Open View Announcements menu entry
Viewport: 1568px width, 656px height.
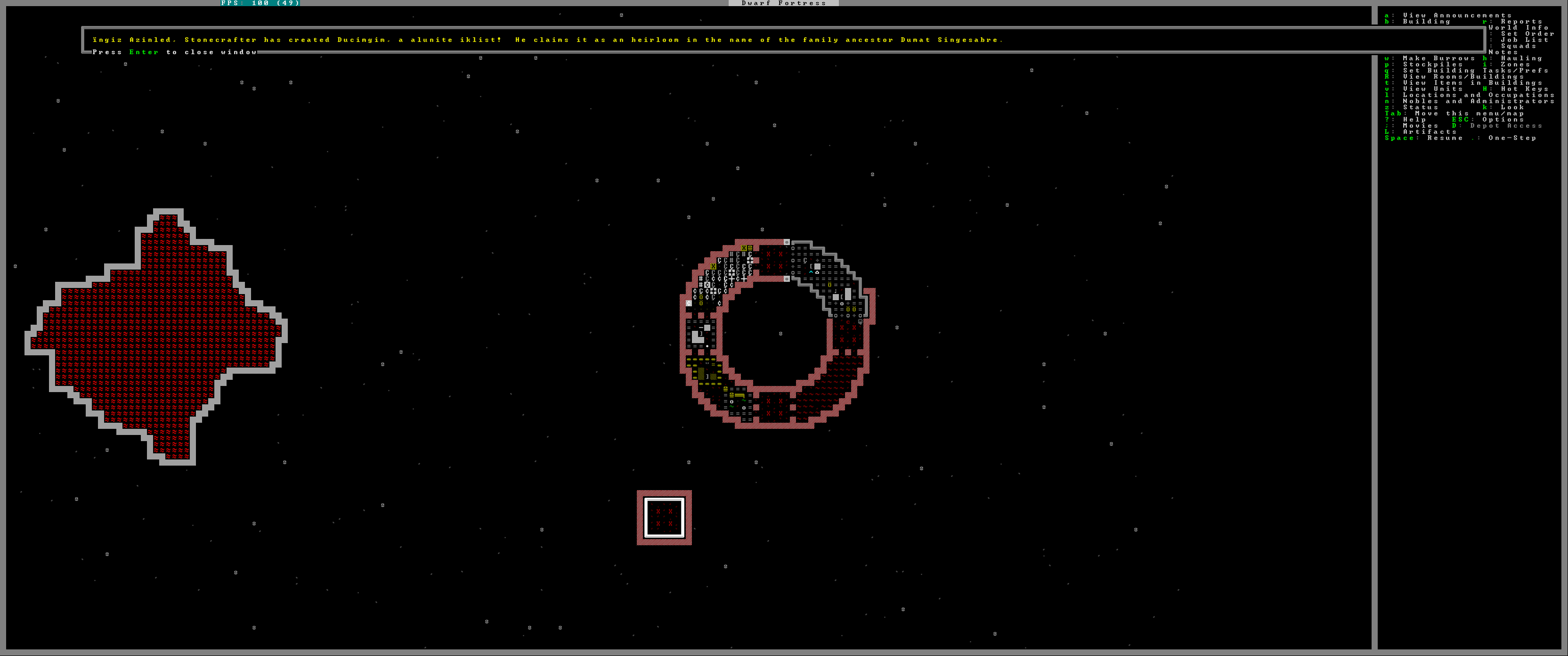pos(1448,15)
